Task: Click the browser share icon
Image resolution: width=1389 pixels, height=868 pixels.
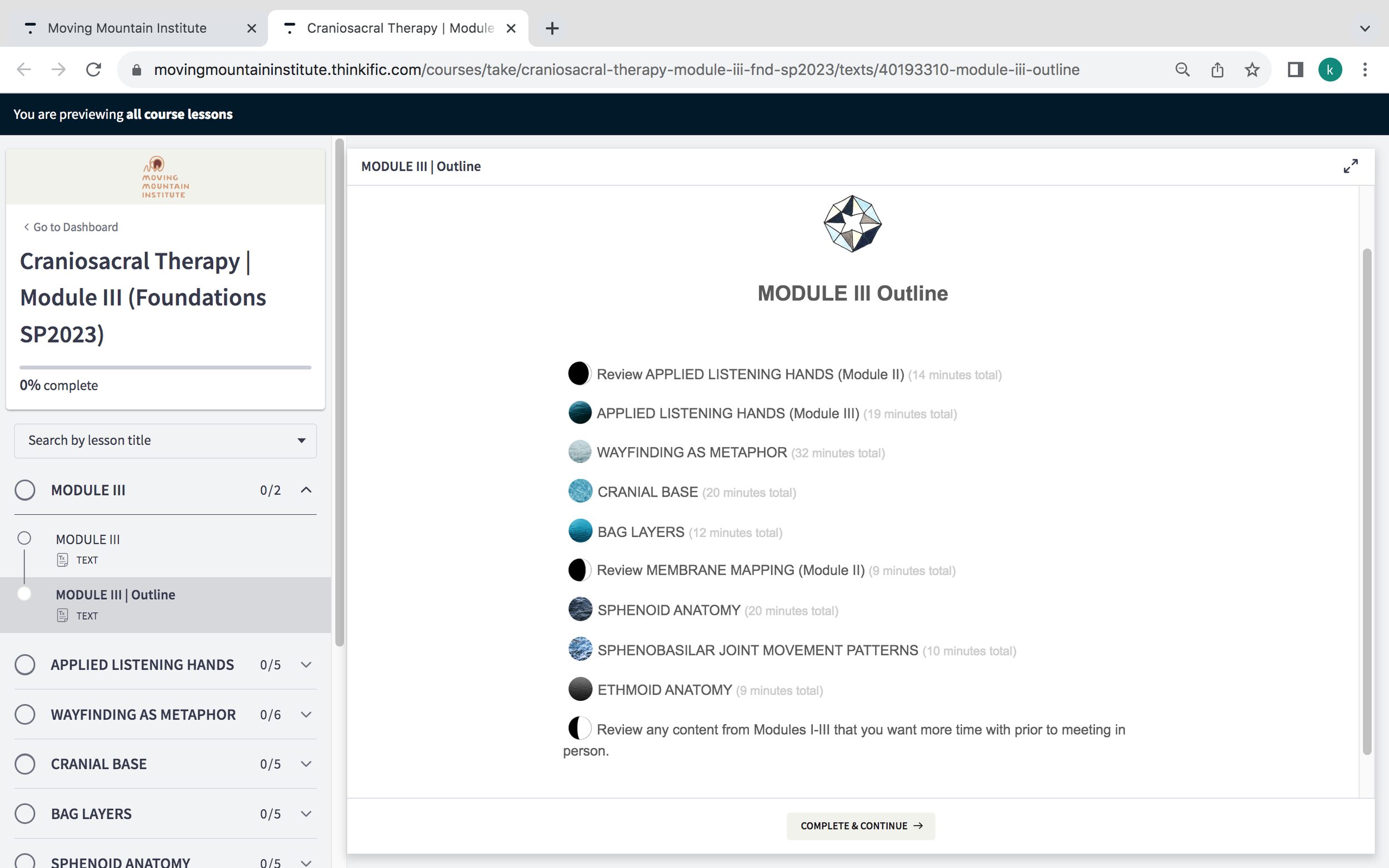Action: 1217,70
